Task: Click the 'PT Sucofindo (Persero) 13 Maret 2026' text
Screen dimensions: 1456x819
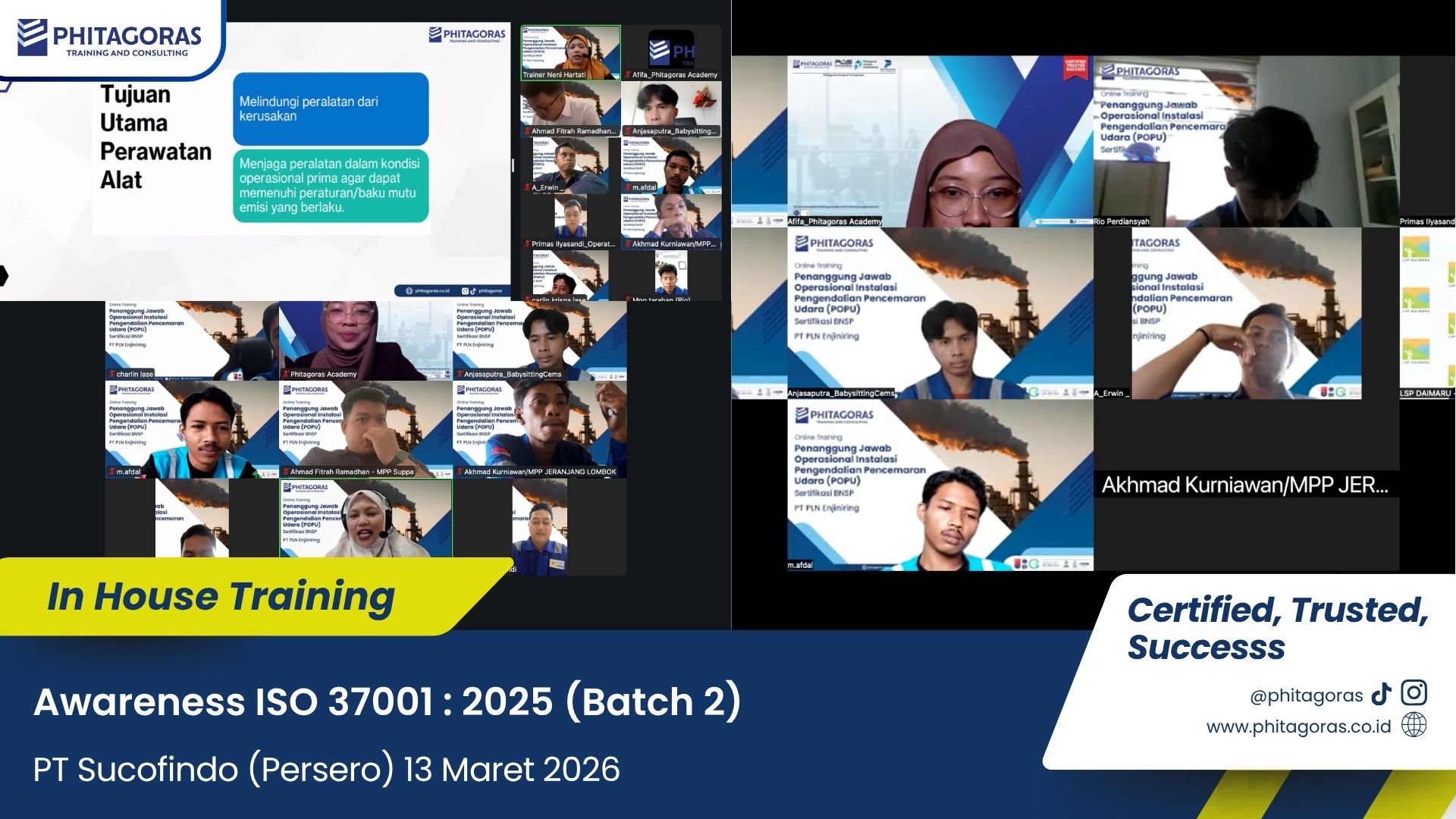Action: (327, 770)
